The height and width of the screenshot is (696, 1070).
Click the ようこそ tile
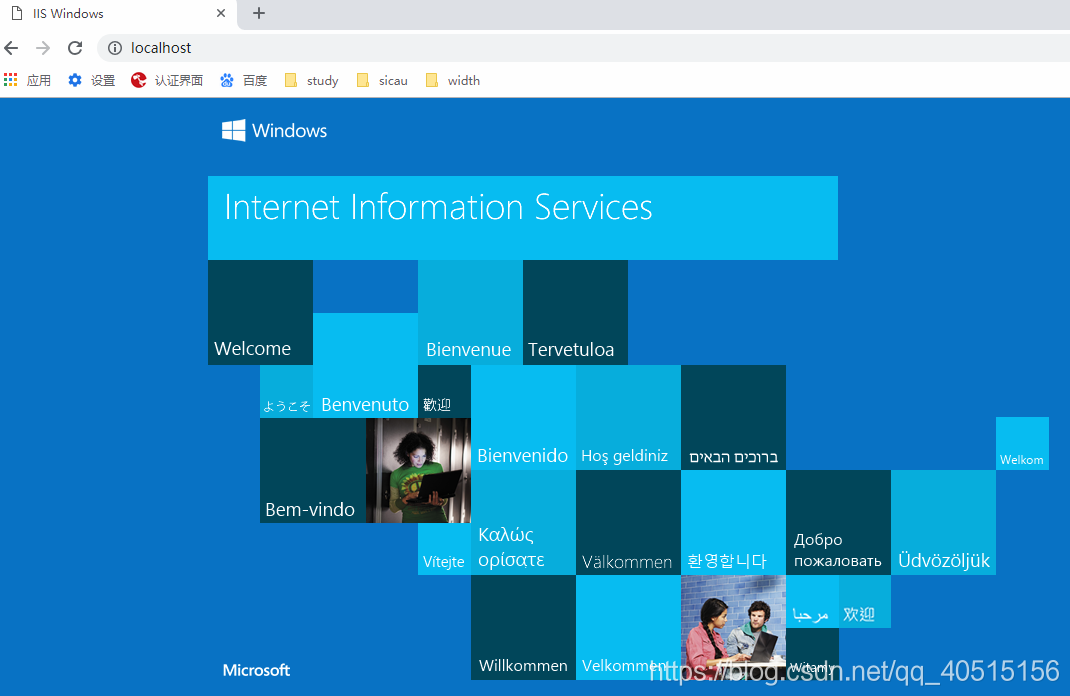tap(287, 392)
